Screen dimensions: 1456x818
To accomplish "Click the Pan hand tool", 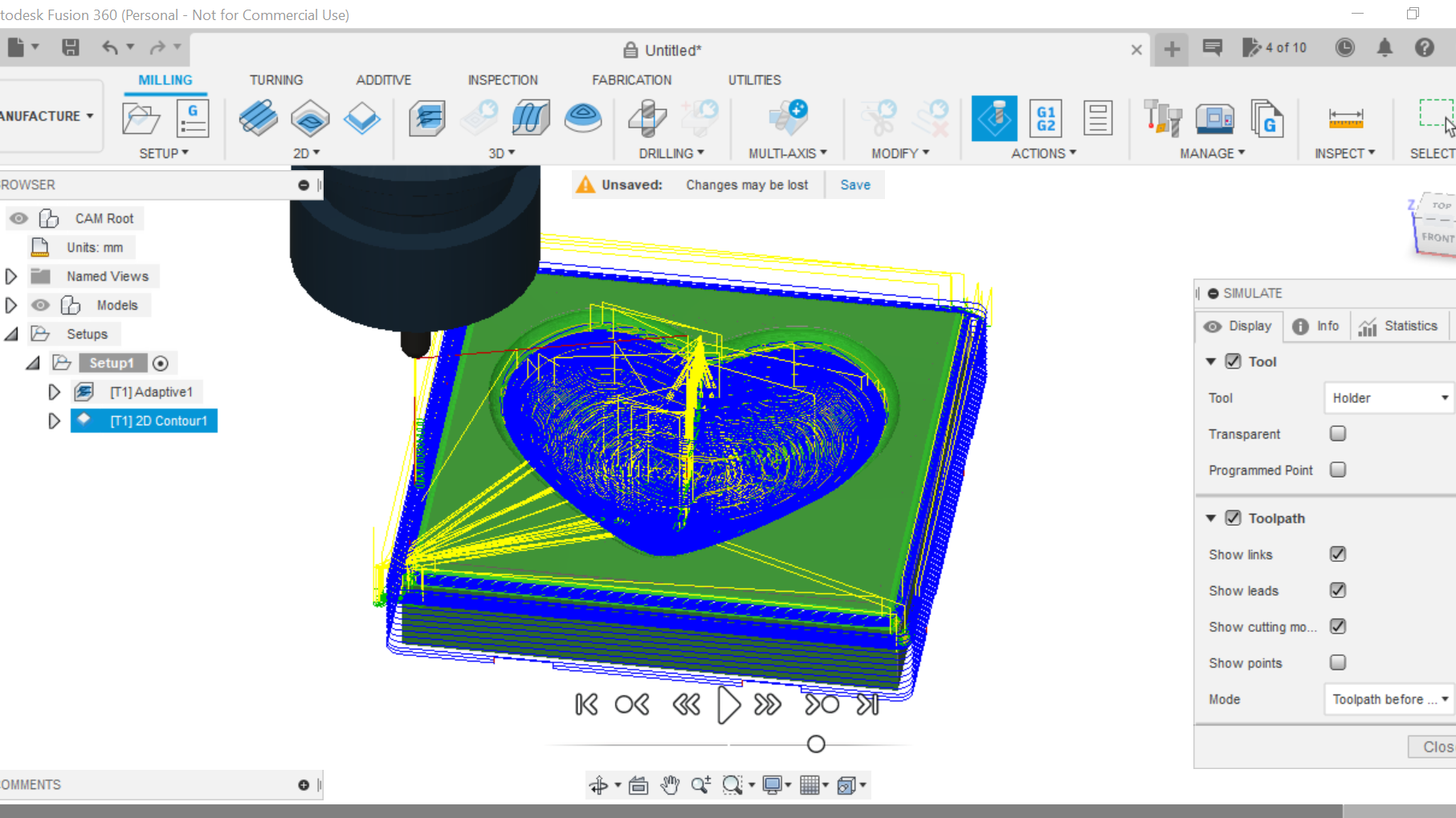I will pyautogui.click(x=670, y=785).
